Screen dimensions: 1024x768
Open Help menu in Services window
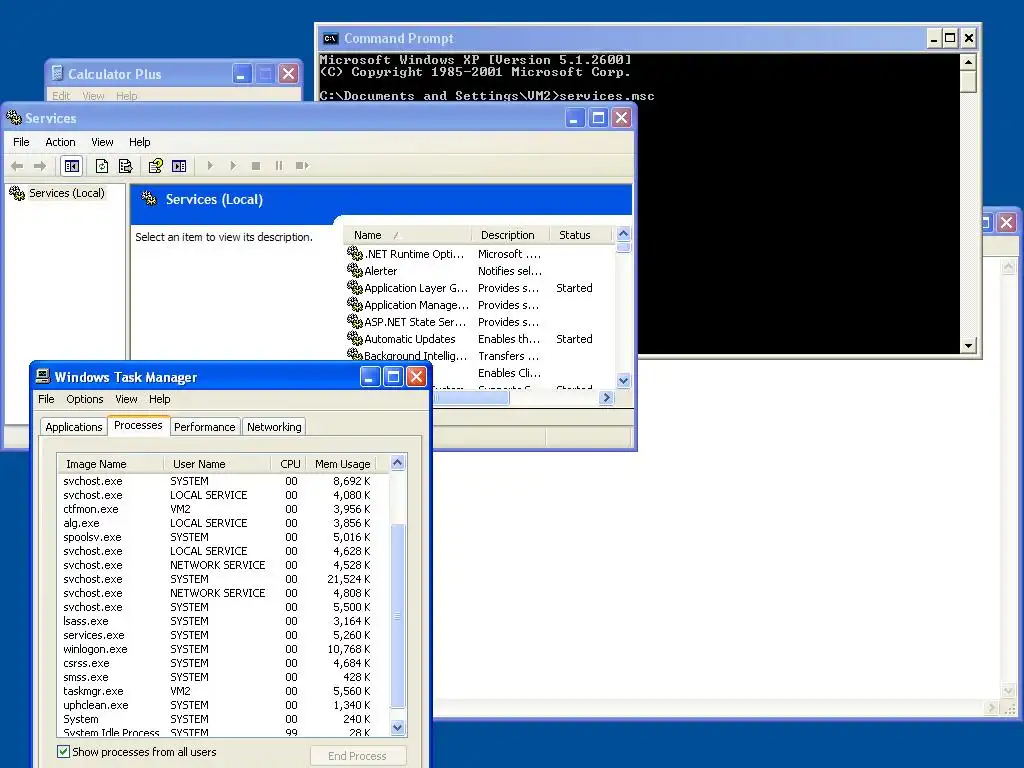pos(139,142)
